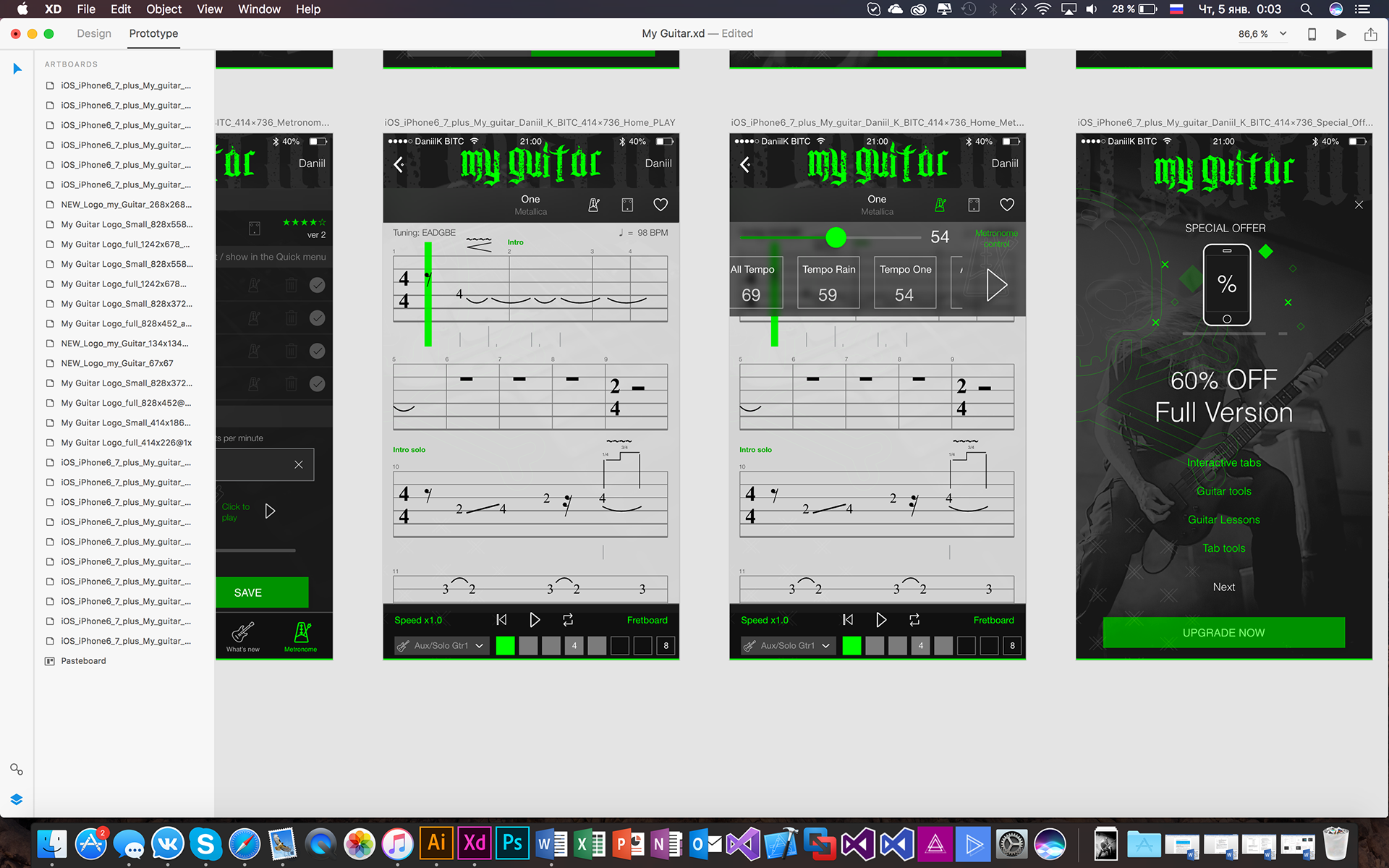Toggle first checkmark circle in Metronome list
The width and height of the screenshot is (1389, 868).
pos(317,285)
